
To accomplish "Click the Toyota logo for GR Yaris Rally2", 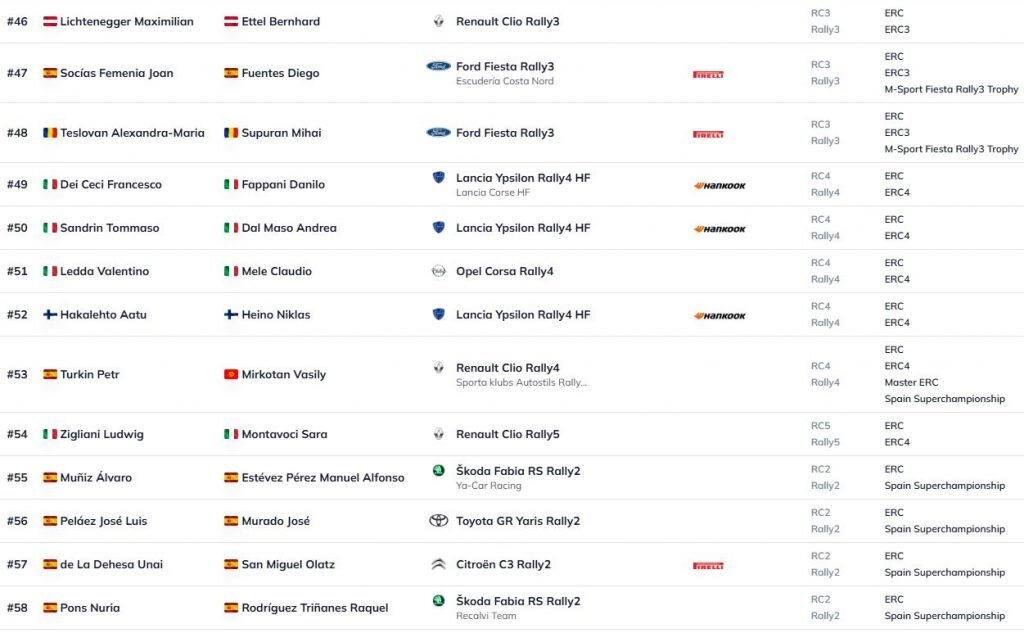I will 438,521.
